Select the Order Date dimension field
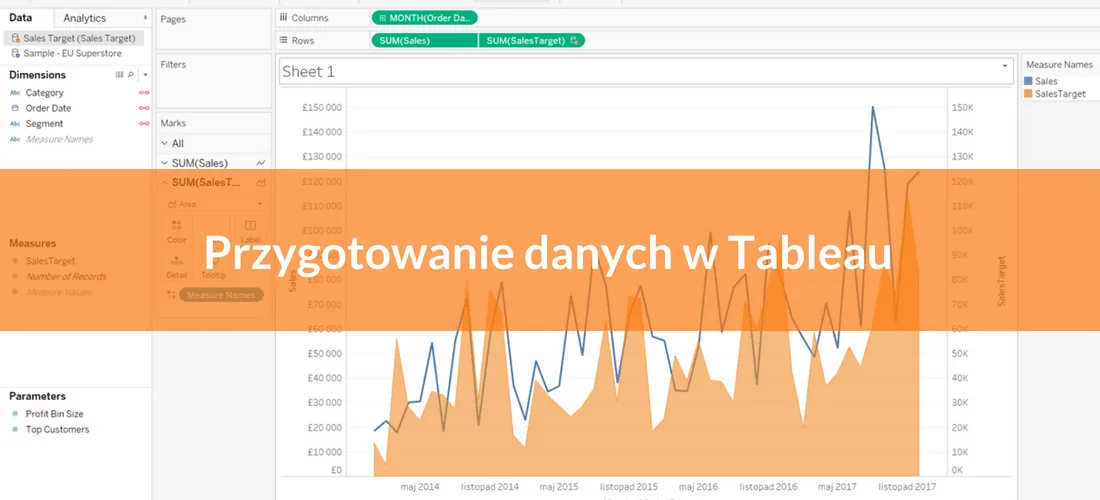 click(48, 108)
